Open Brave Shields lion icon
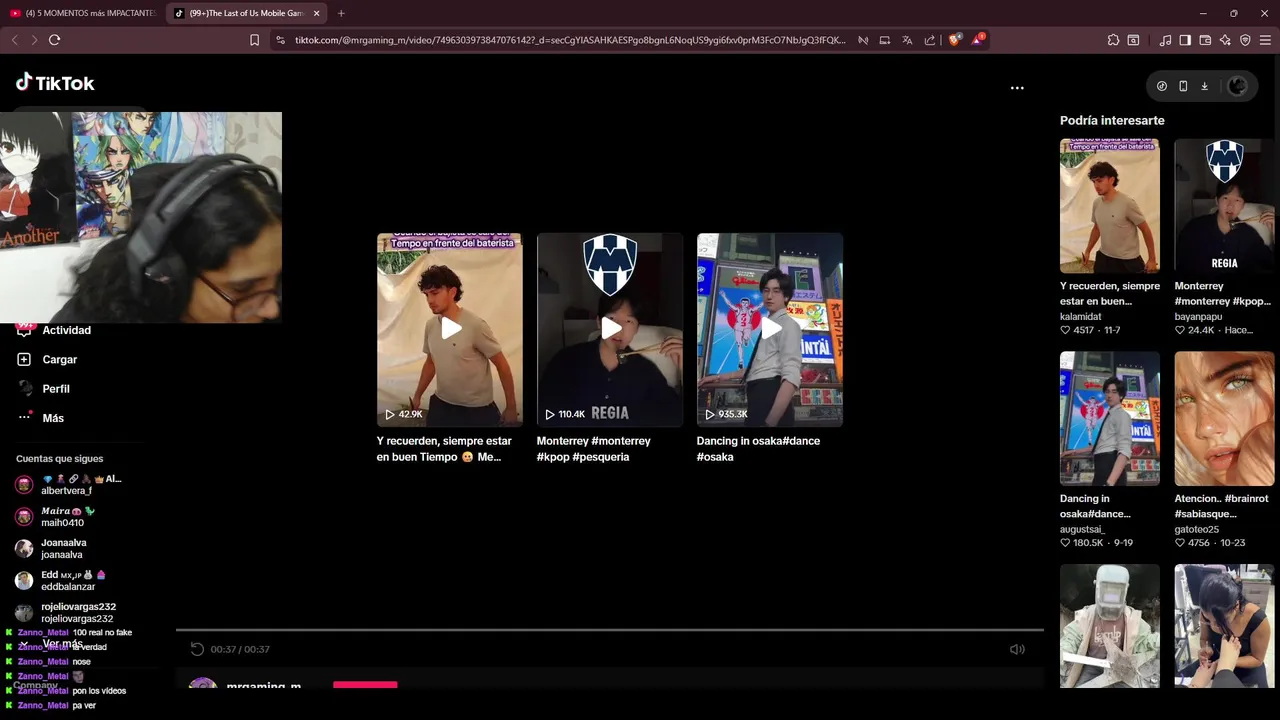 (x=955, y=40)
